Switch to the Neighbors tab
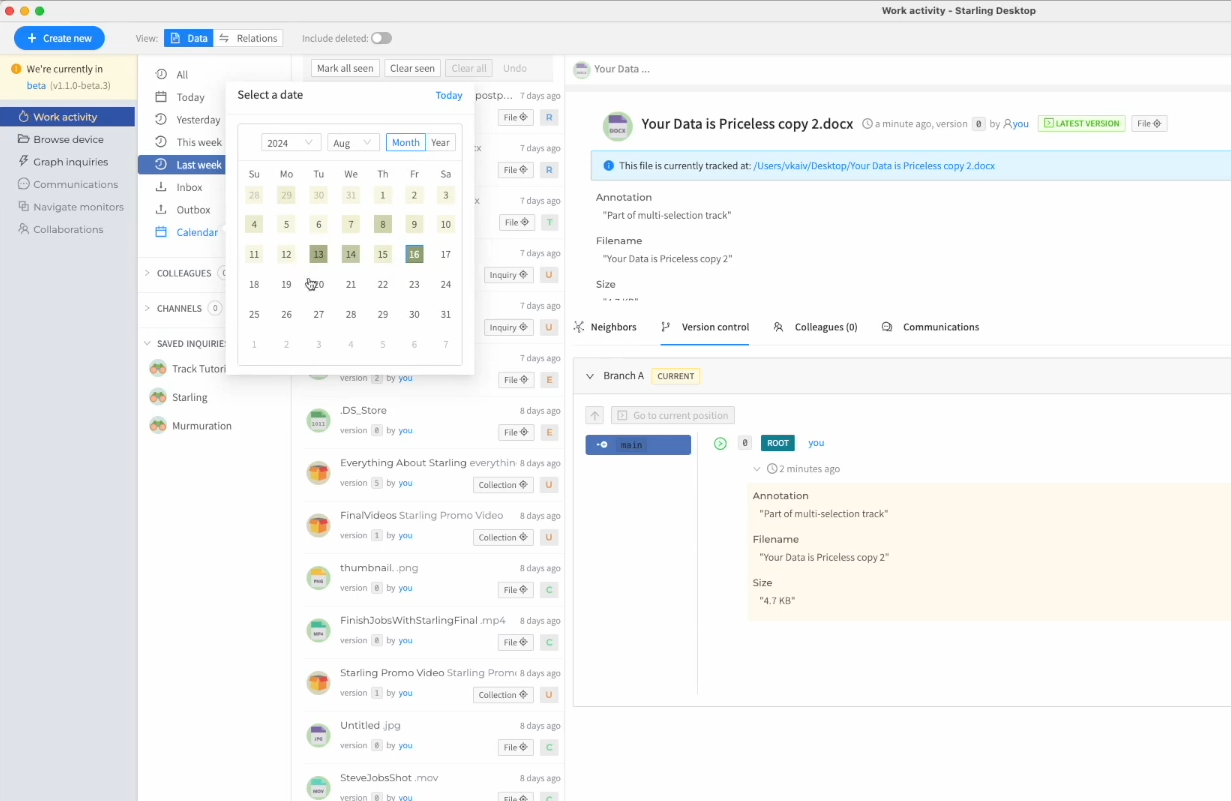This screenshot has height=801, width=1231. pos(605,327)
